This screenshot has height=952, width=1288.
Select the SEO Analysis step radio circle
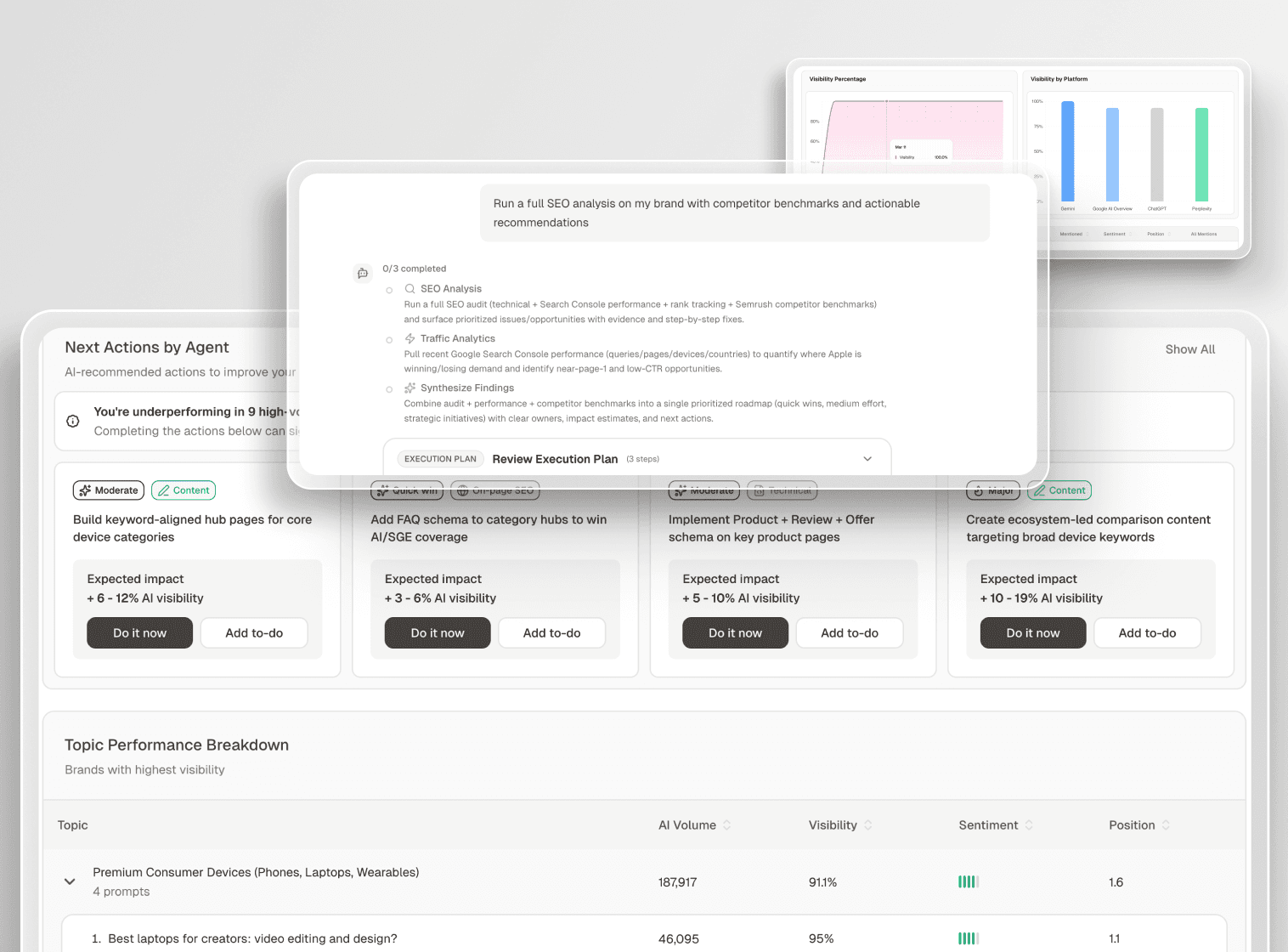[x=389, y=291]
